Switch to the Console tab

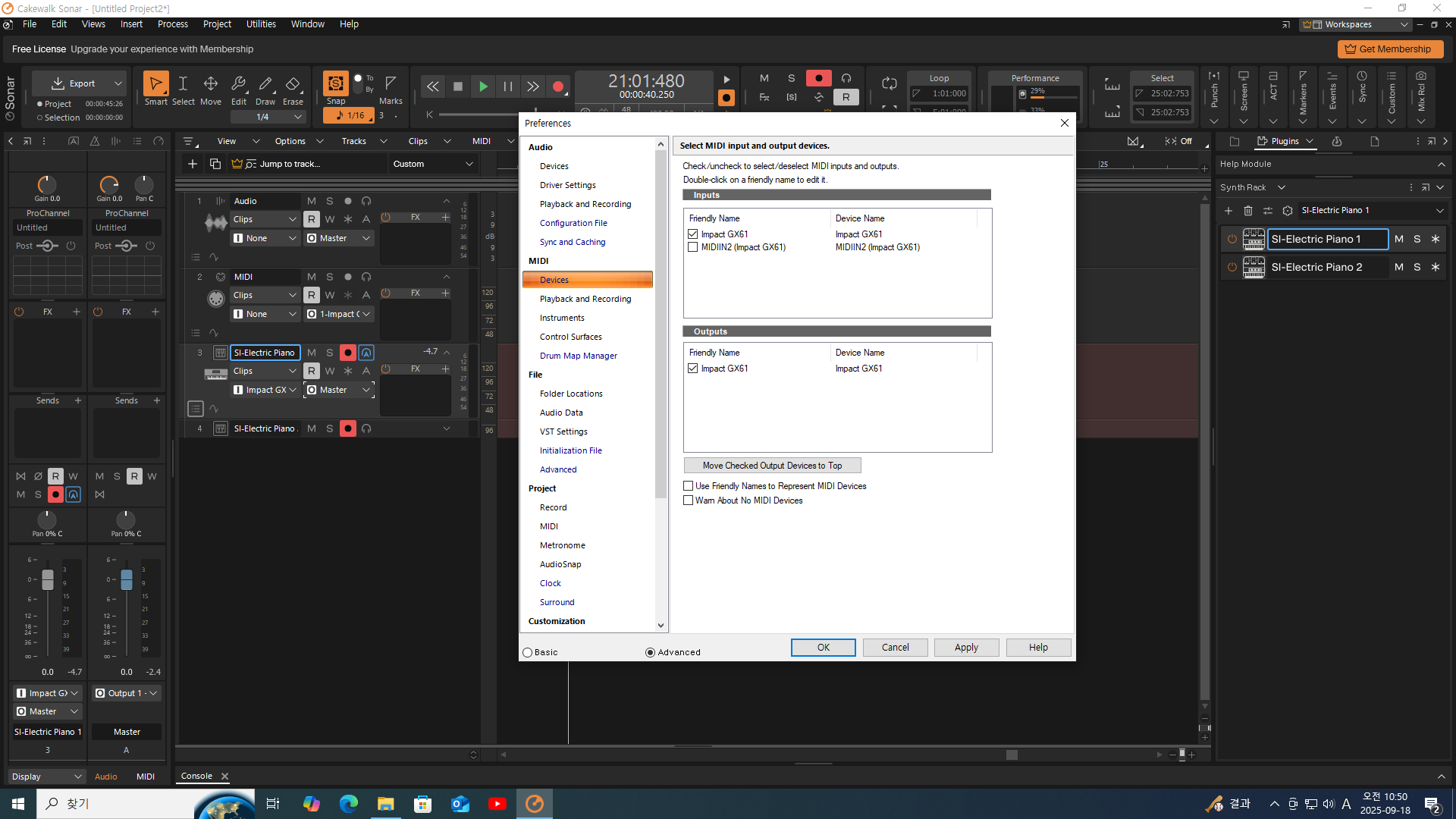click(x=196, y=777)
